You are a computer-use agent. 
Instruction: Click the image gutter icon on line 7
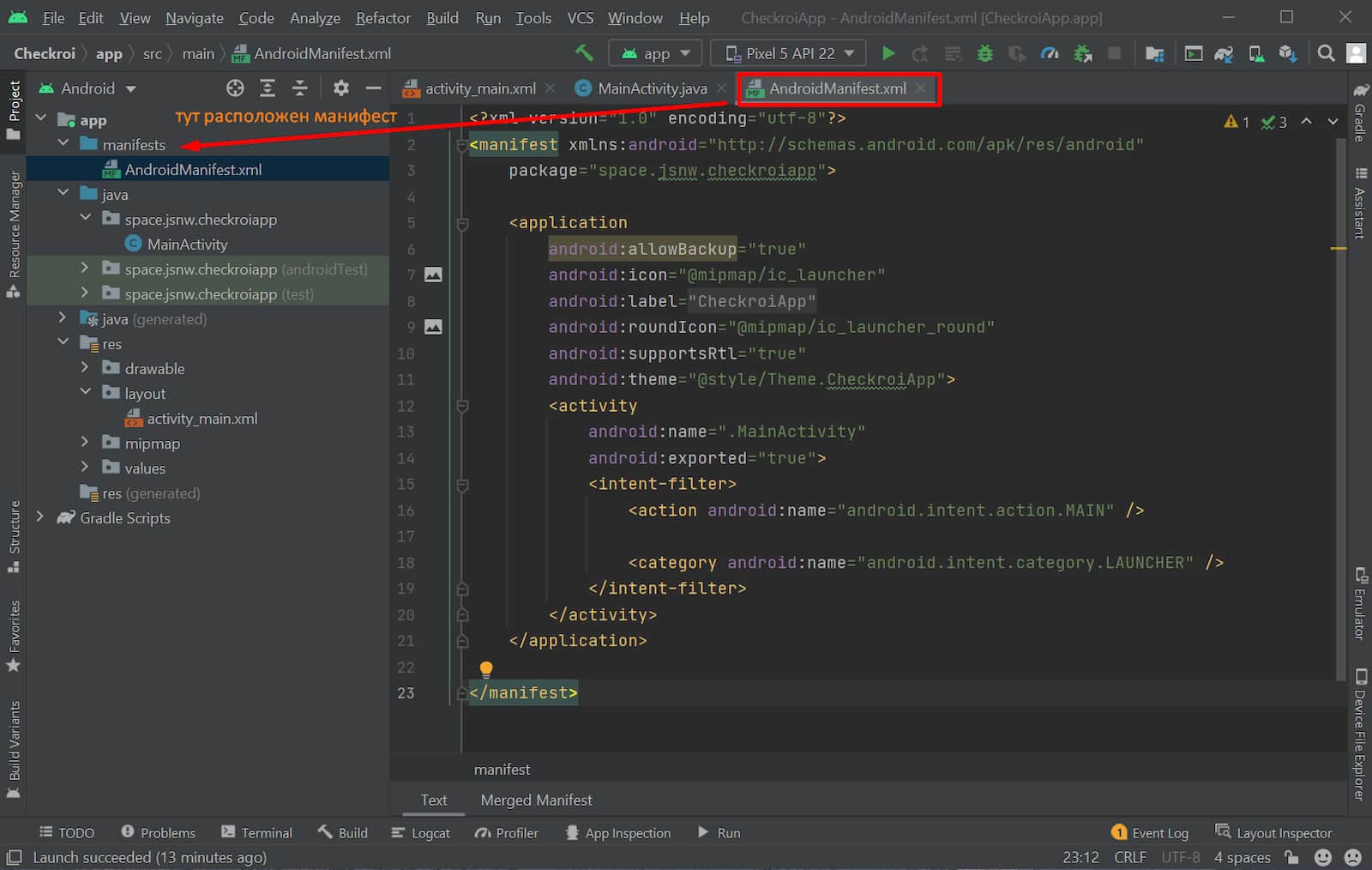[434, 275]
